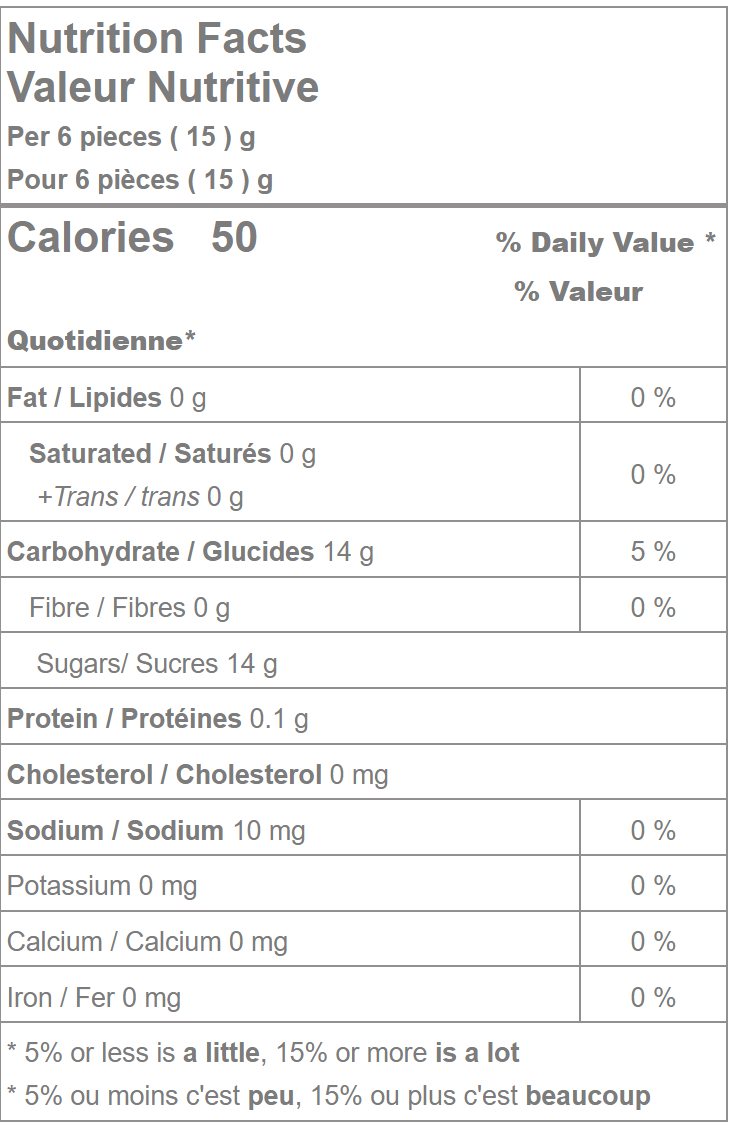Click the Protein / Protéines 0.1 g row
This screenshot has height=1126, width=731.
(x=158, y=719)
